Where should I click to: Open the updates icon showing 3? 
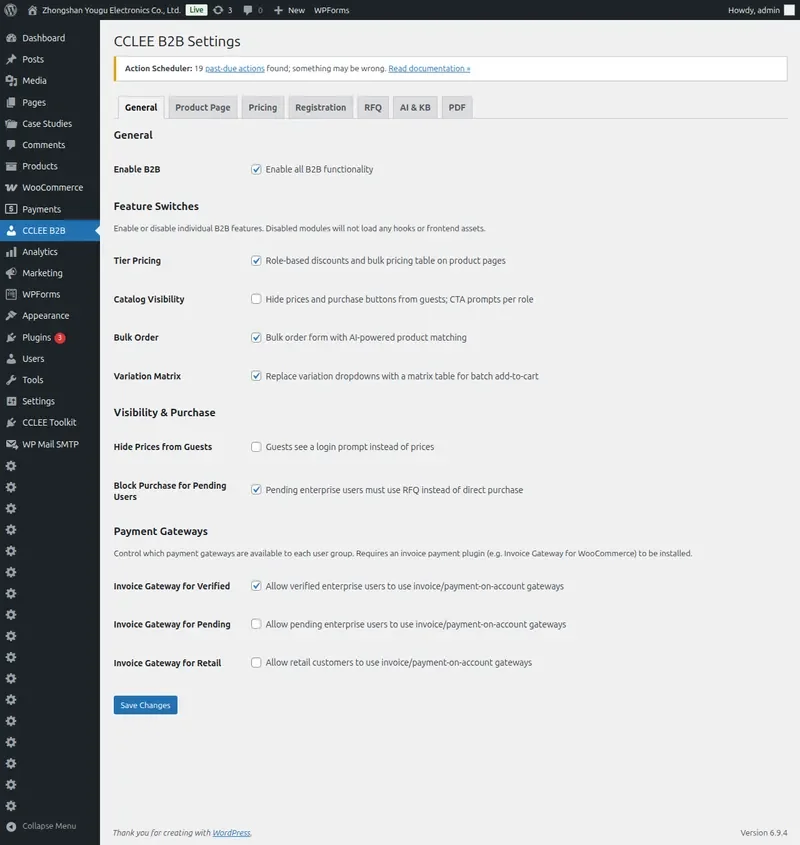(218, 10)
